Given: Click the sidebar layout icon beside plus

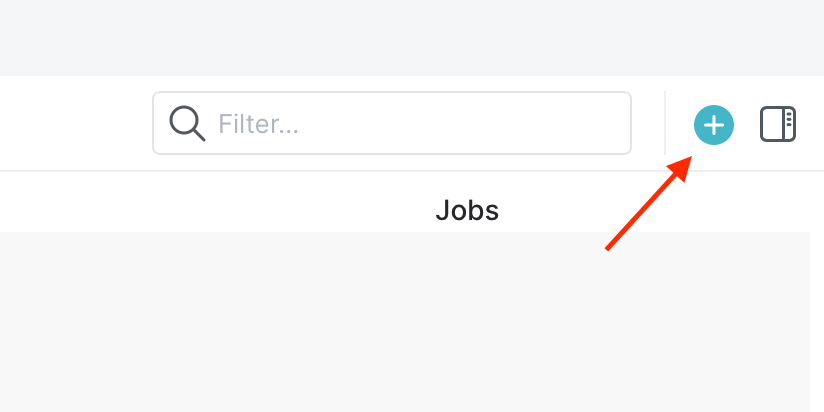Looking at the screenshot, I should tap(778, 125).
